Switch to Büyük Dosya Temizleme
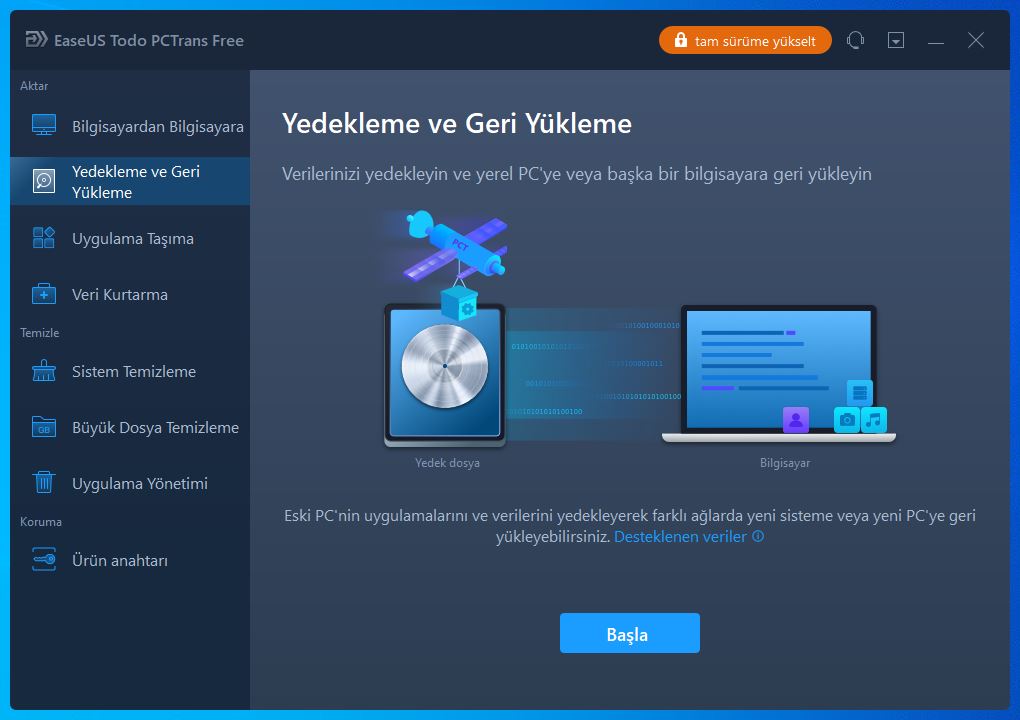Viewport: 1020px width, 720px height. (130, 427)
